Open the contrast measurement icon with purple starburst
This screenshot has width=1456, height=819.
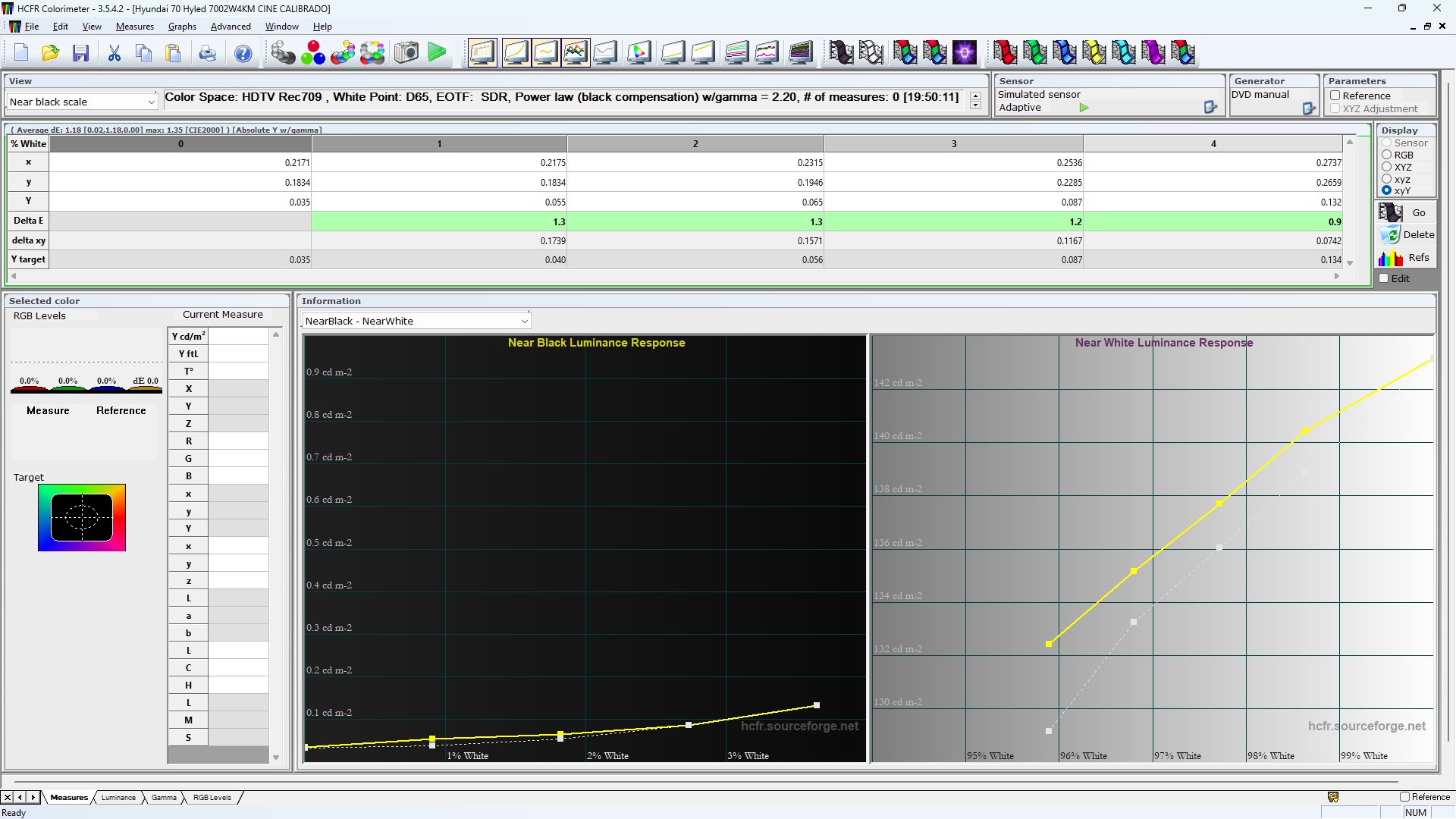click(x=965, y=52)
